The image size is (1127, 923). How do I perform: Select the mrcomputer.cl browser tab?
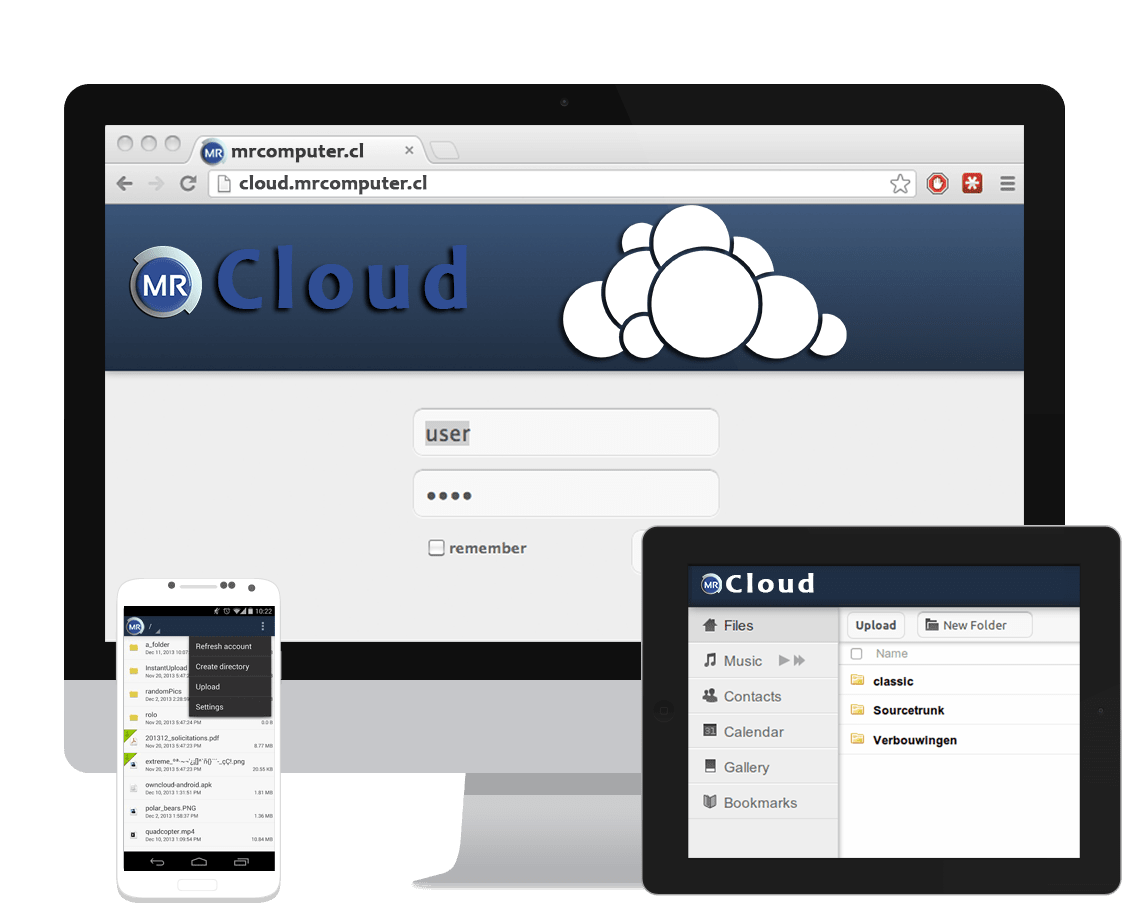tap(308, 151)
